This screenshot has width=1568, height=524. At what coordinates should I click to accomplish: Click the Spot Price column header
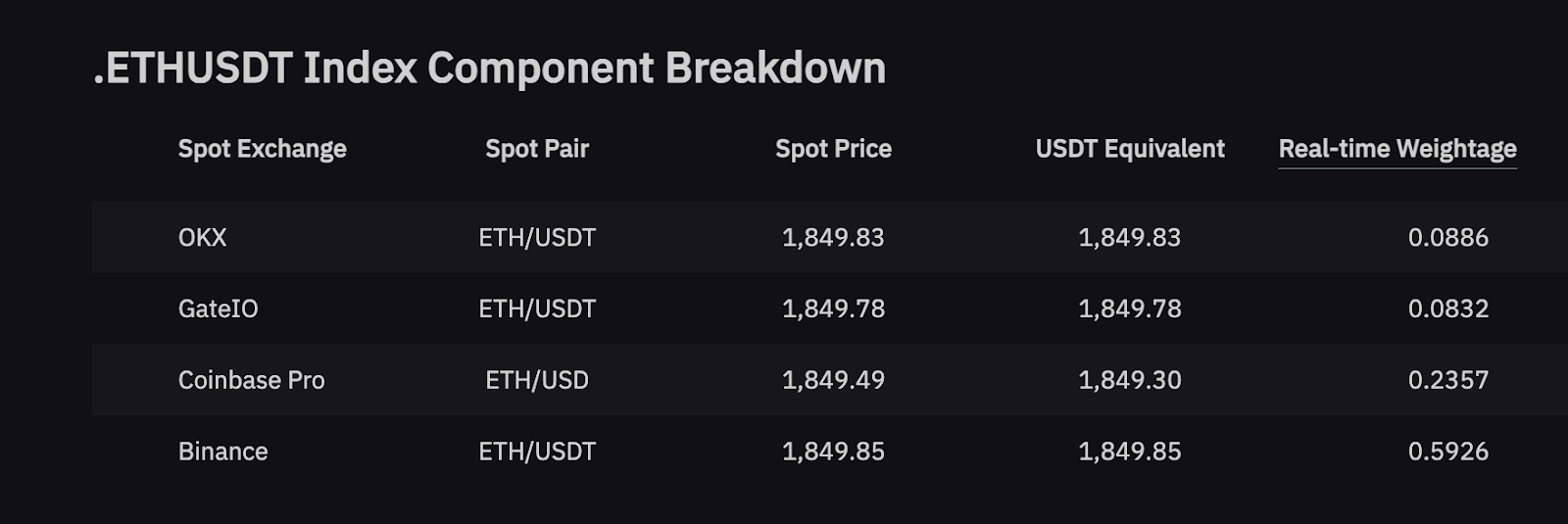click(x=833, y=149)
